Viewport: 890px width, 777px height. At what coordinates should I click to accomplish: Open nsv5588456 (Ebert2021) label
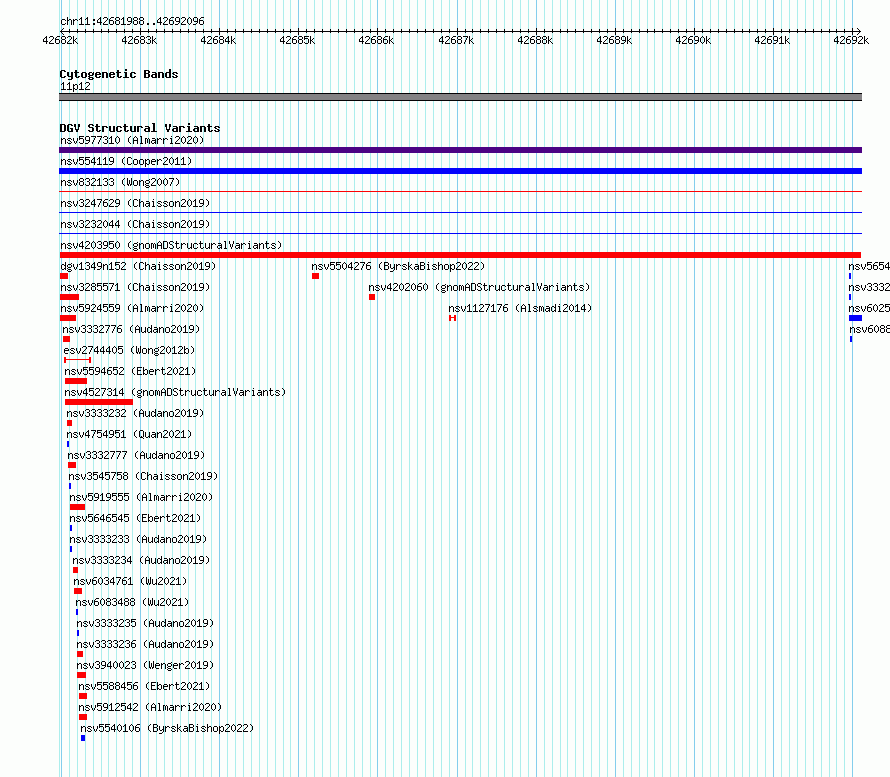(144, 686)
